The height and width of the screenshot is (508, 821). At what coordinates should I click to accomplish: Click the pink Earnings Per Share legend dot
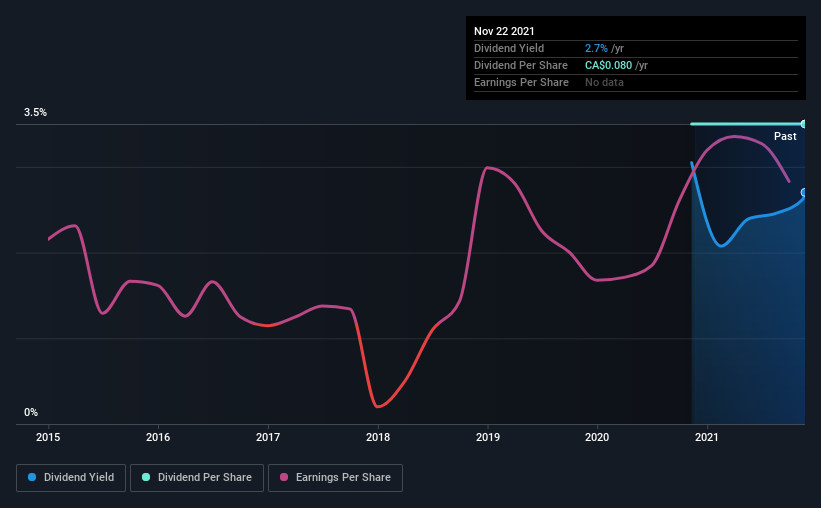(x=284, y=477)
